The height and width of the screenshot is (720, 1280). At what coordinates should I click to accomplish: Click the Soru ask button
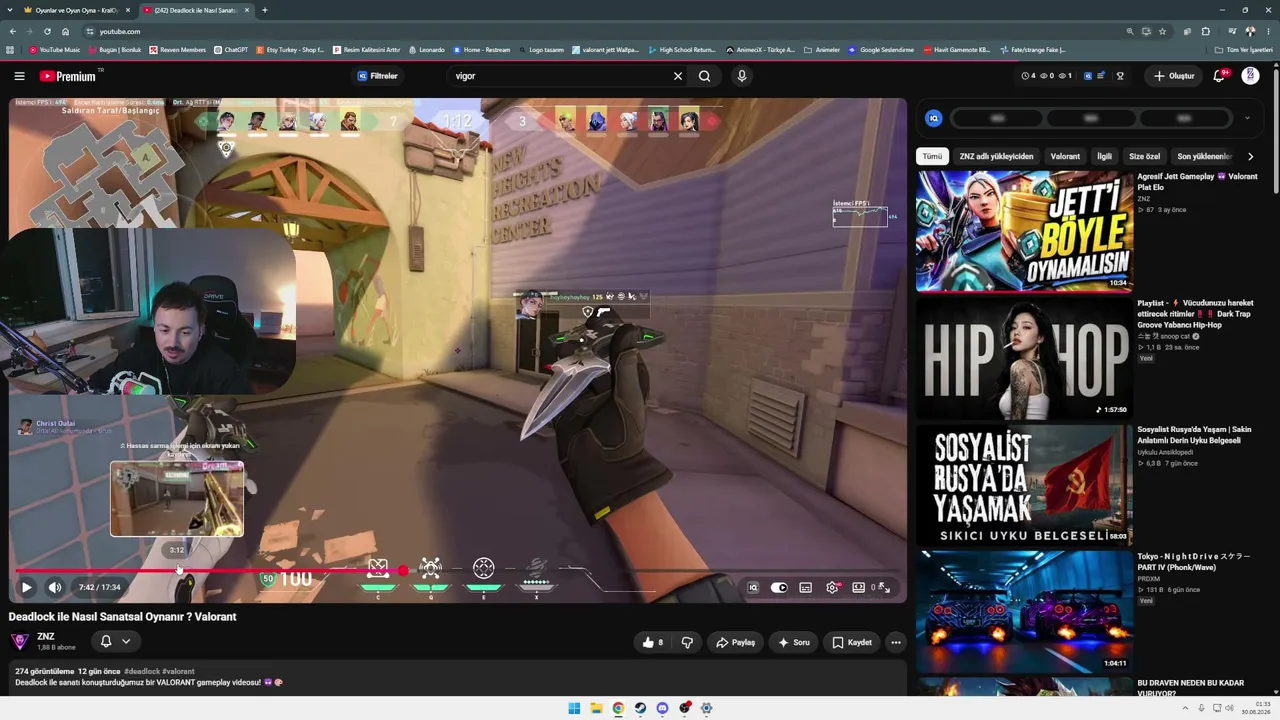pos(793,642)
